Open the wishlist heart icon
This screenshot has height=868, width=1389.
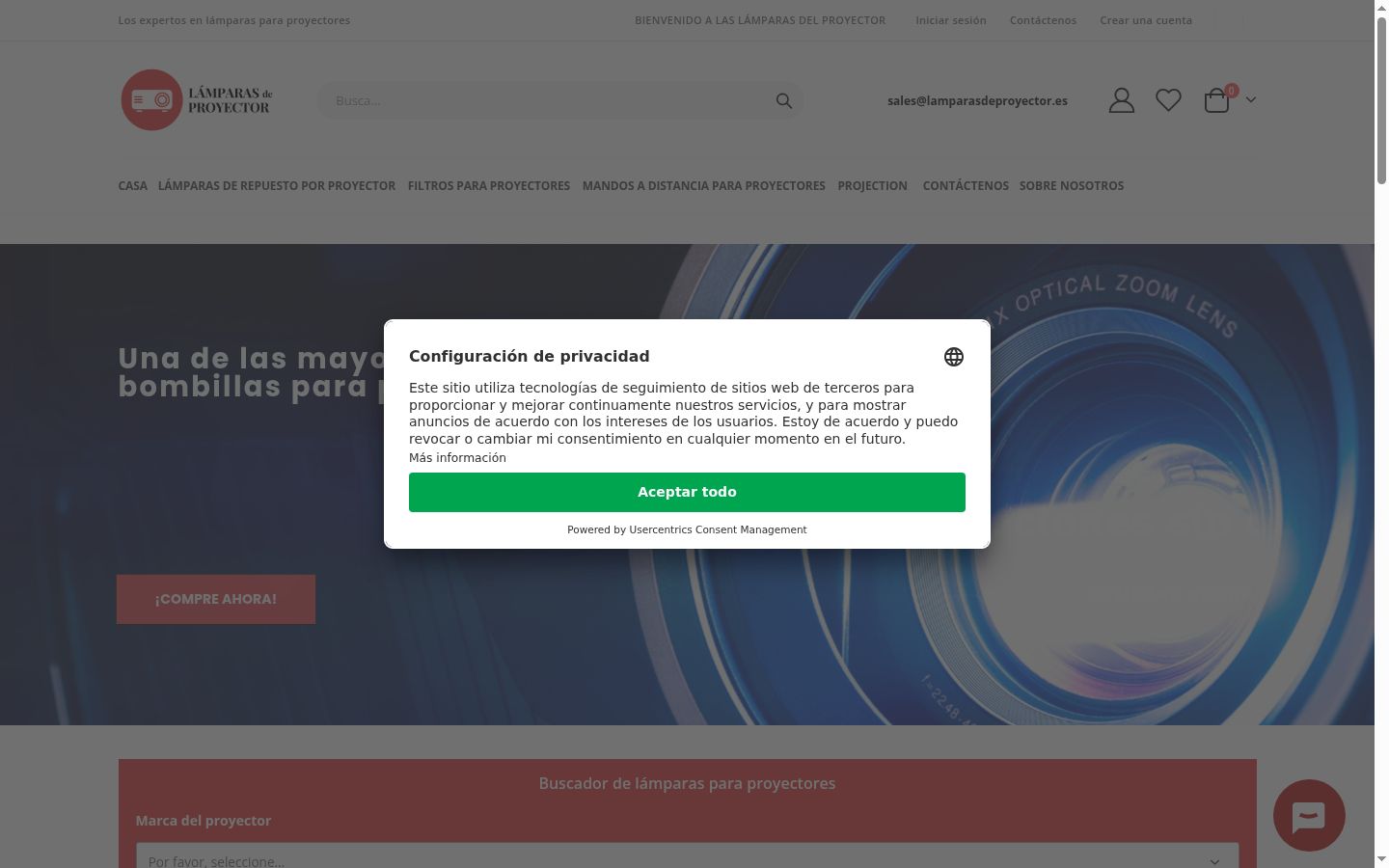tap(1168, 100)
